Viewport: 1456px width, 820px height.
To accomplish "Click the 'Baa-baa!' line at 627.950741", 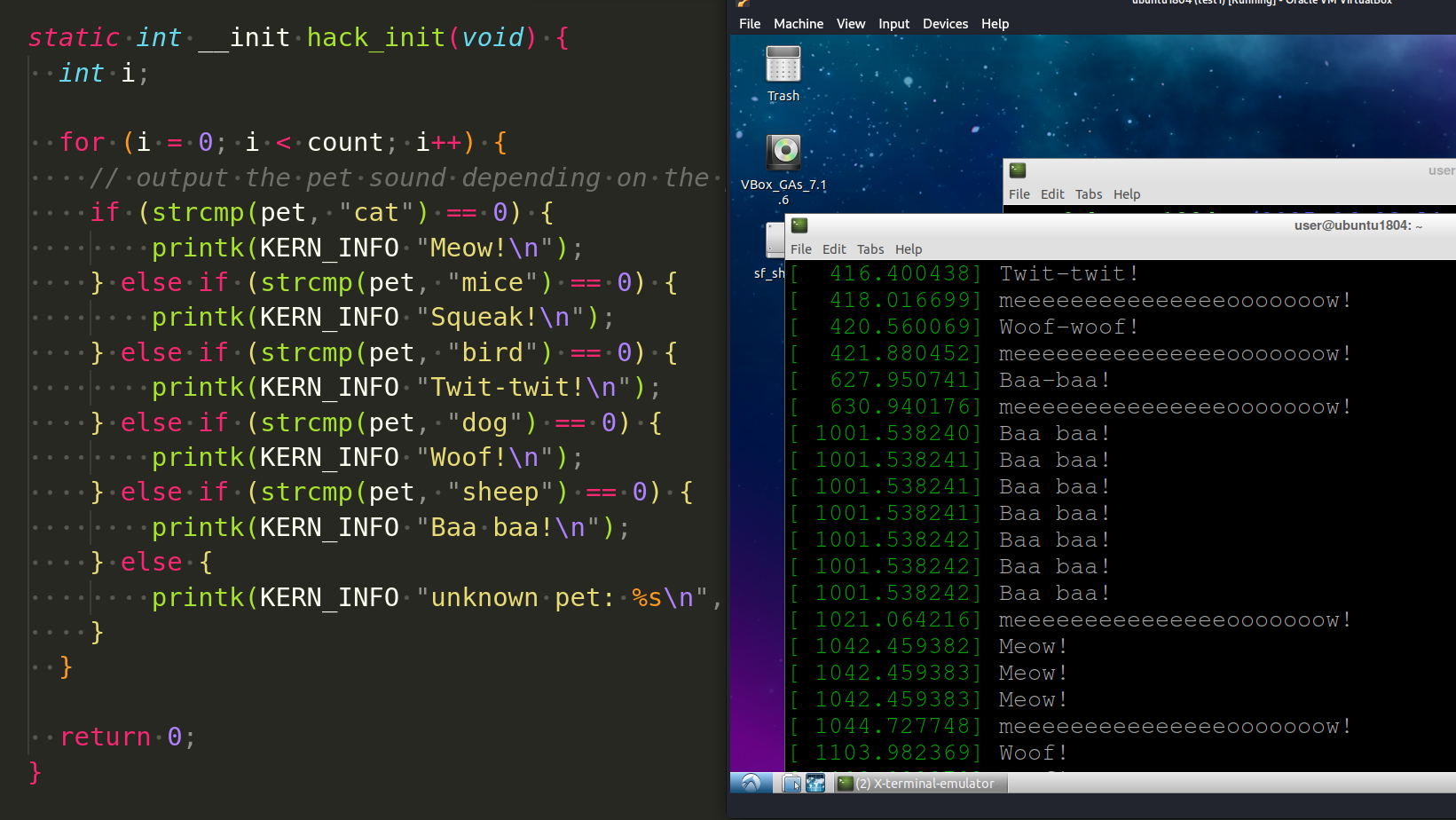I will pos(1054,380).
